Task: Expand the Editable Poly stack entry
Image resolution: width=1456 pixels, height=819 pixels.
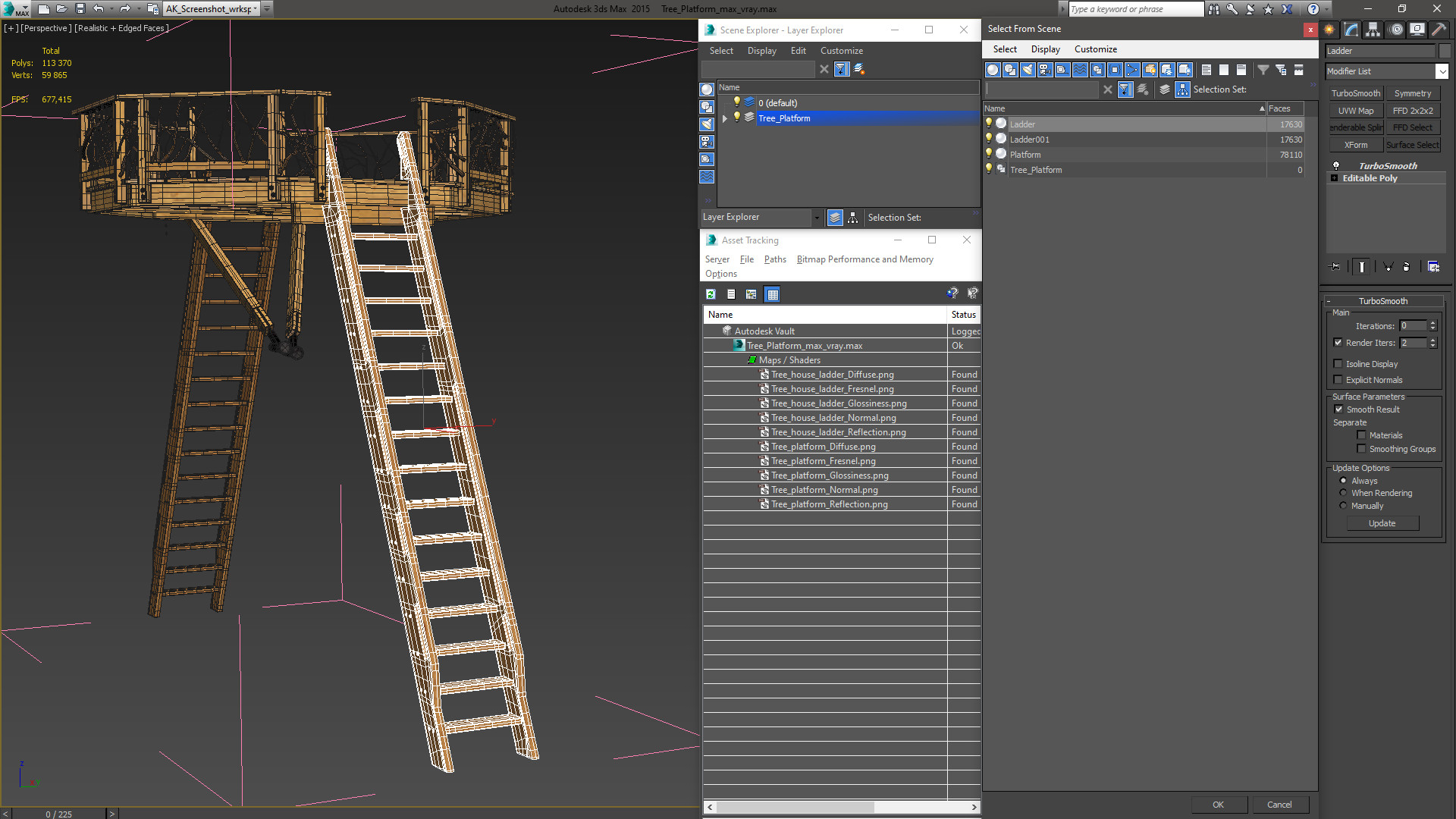Action: 1335,178
